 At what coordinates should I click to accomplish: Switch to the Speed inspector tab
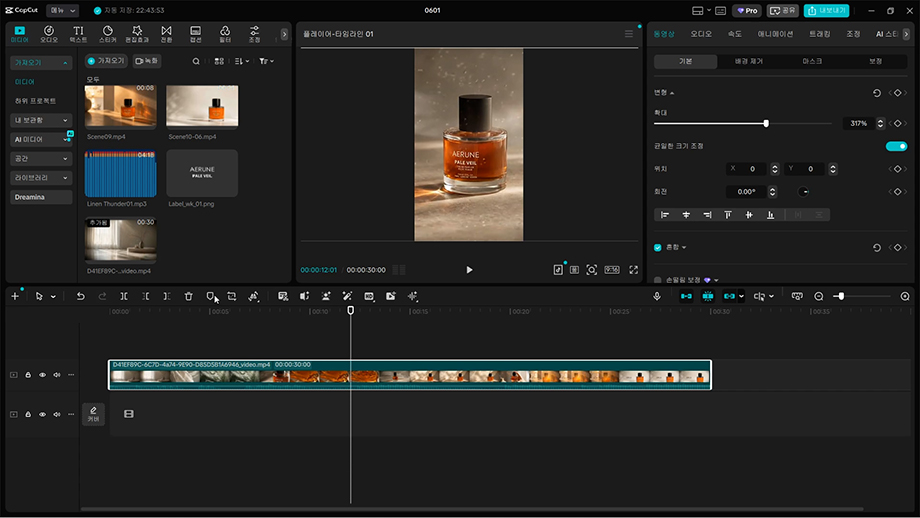click(735, 34)
